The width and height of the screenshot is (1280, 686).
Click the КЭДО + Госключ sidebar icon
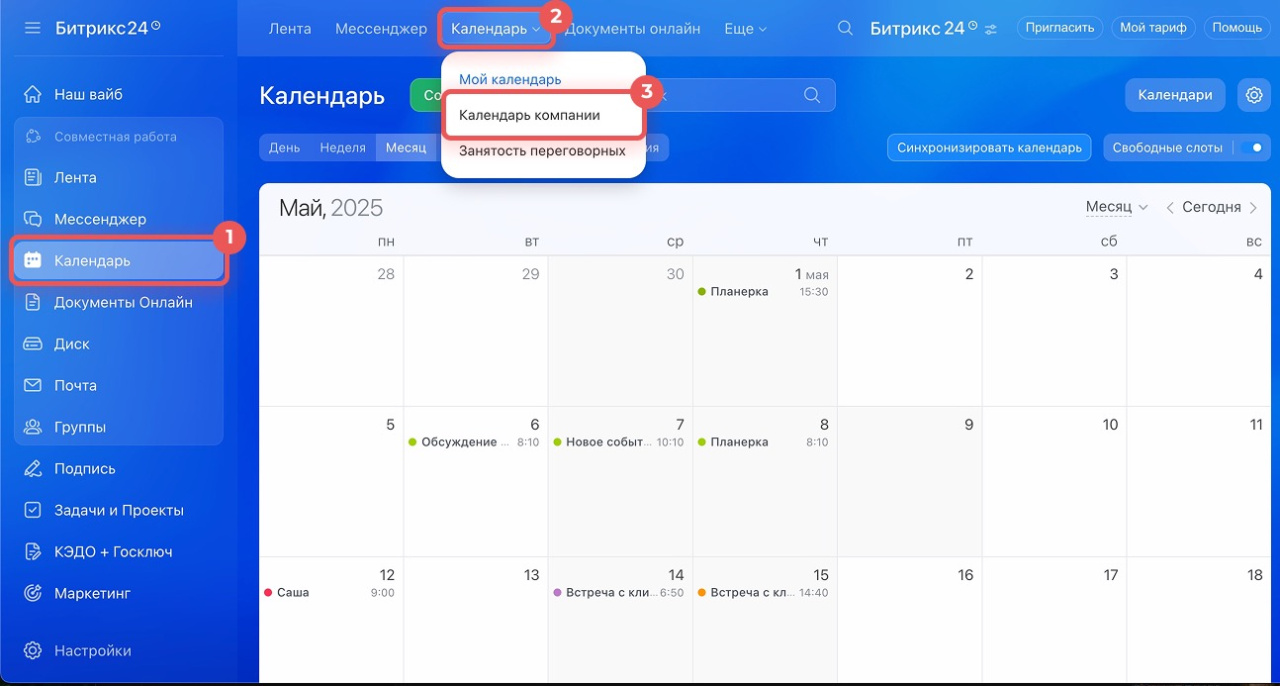[33, 552]
